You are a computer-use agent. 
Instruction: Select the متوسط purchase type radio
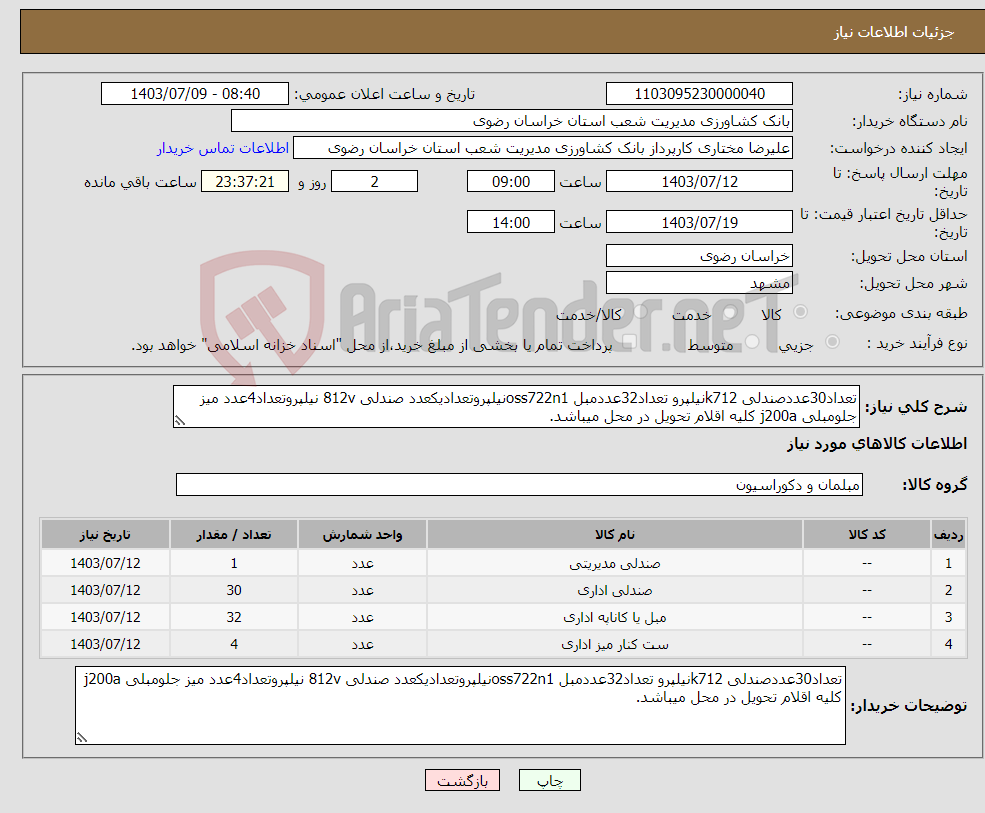click(x=752, y=341)
